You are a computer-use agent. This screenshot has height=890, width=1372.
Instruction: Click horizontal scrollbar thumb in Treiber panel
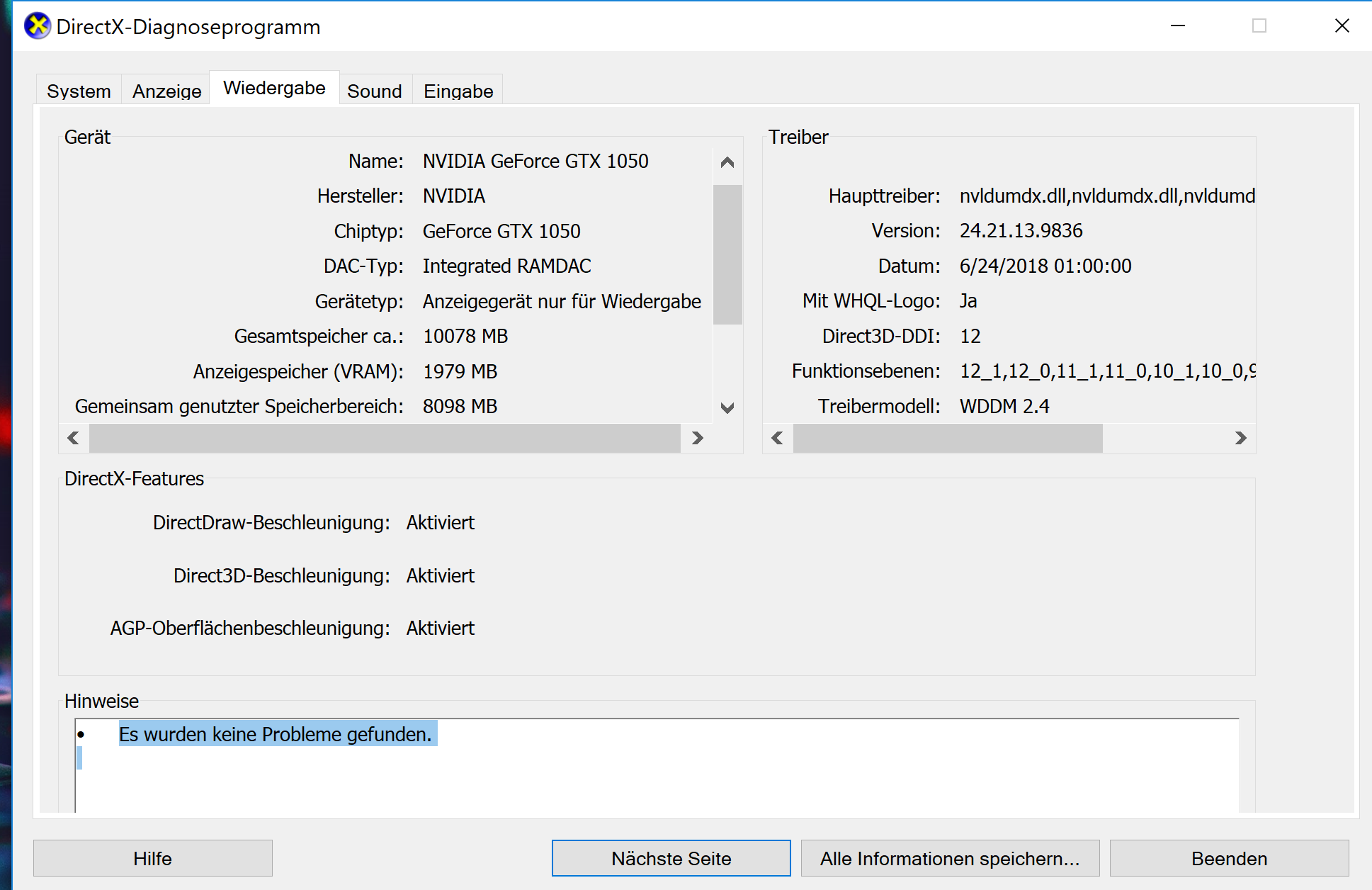tap(947, 438)
